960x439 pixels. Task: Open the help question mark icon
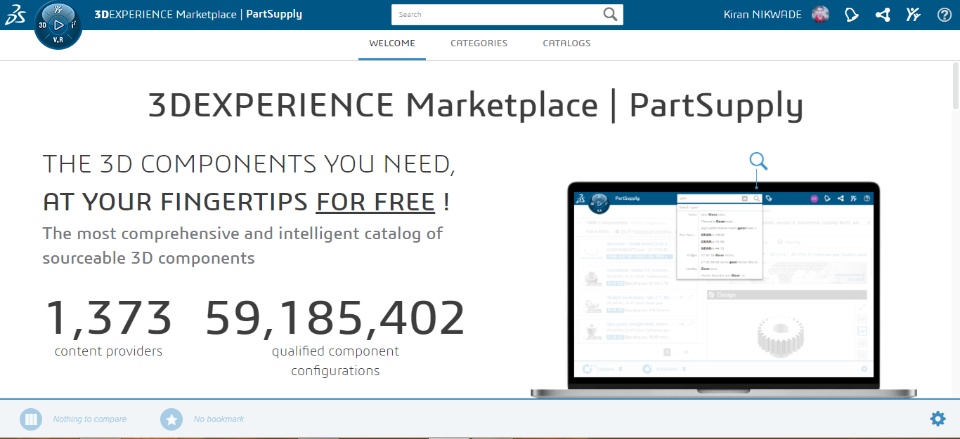click(945, 15)
